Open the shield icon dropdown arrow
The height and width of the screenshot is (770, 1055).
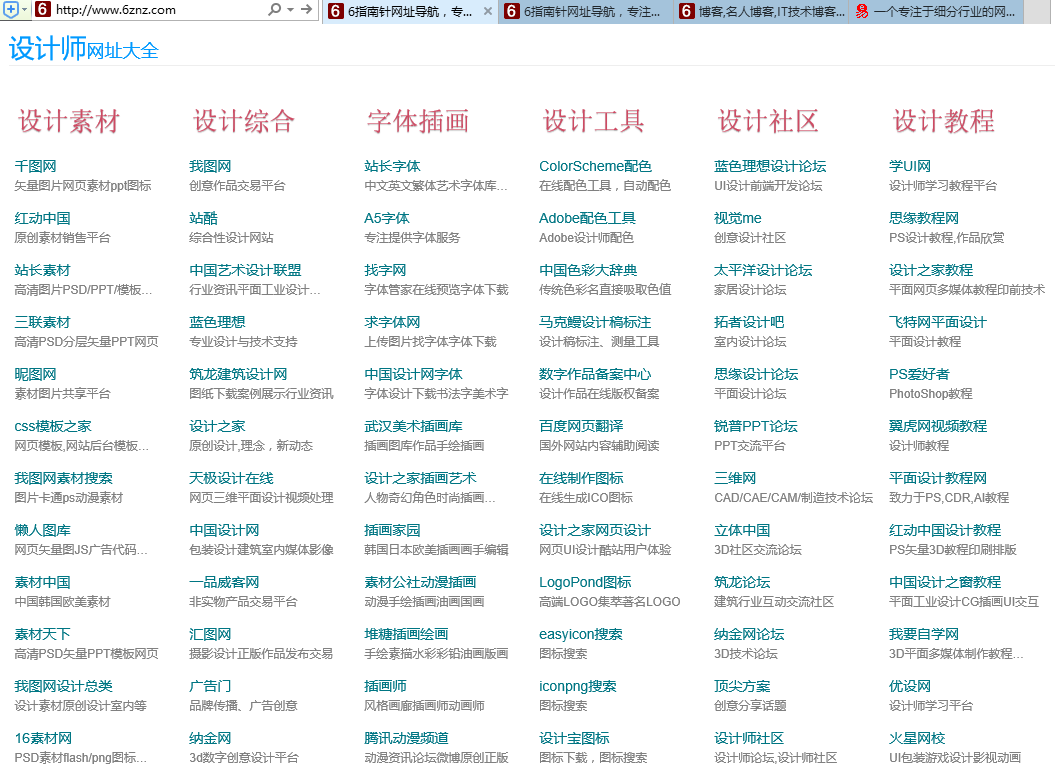click(x=25, y=9)
